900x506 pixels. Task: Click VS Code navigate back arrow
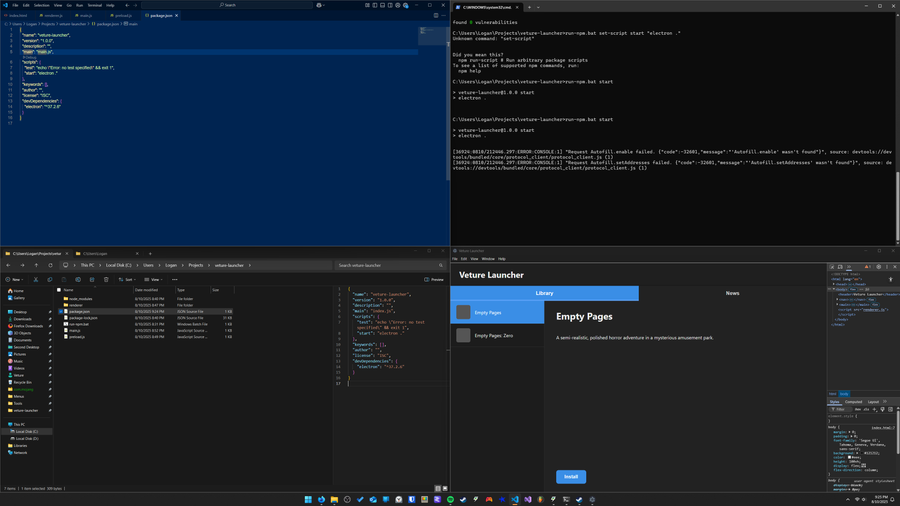point(127,5)
